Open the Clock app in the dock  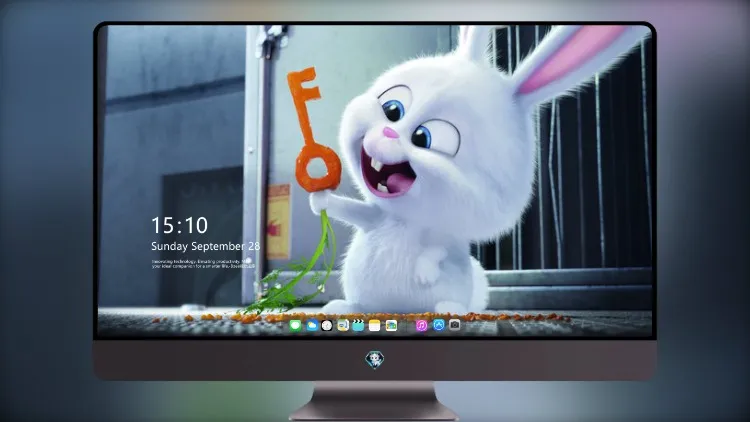tap(327, 326)
